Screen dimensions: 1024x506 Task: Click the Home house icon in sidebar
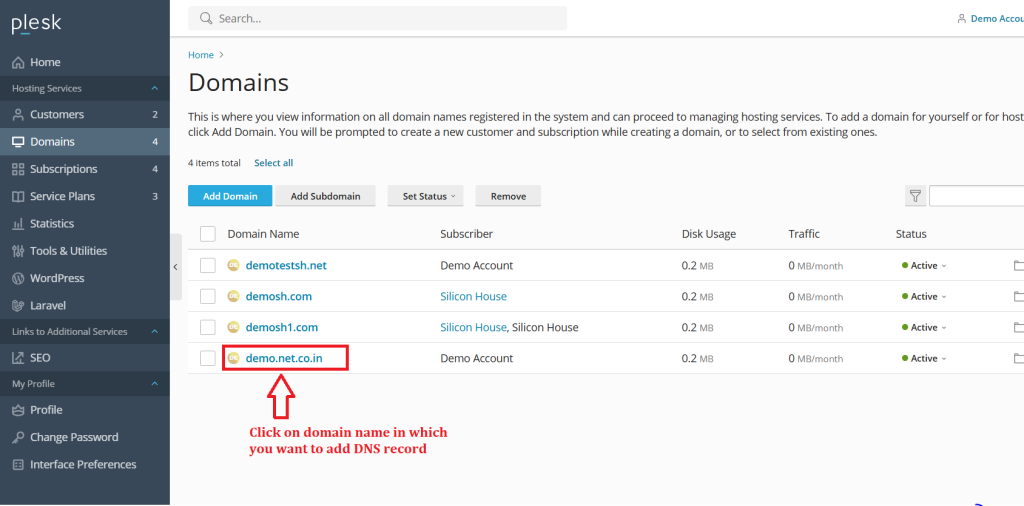(x=18, y=63)
